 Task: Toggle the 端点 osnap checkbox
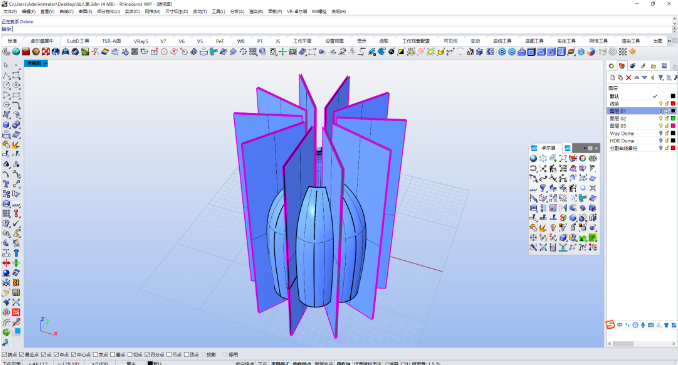(x=4, y=355)
